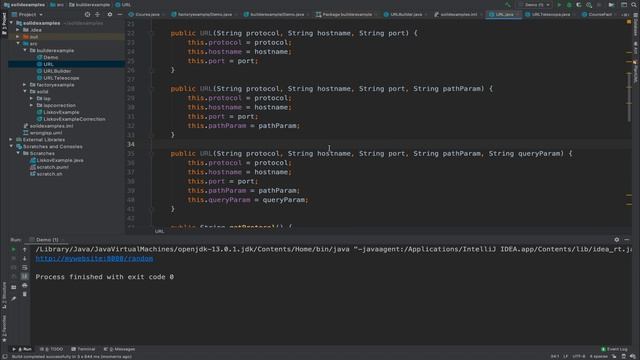Expand the .idea folder
Viewport: 640px width, 360px height.
(18, 30)
